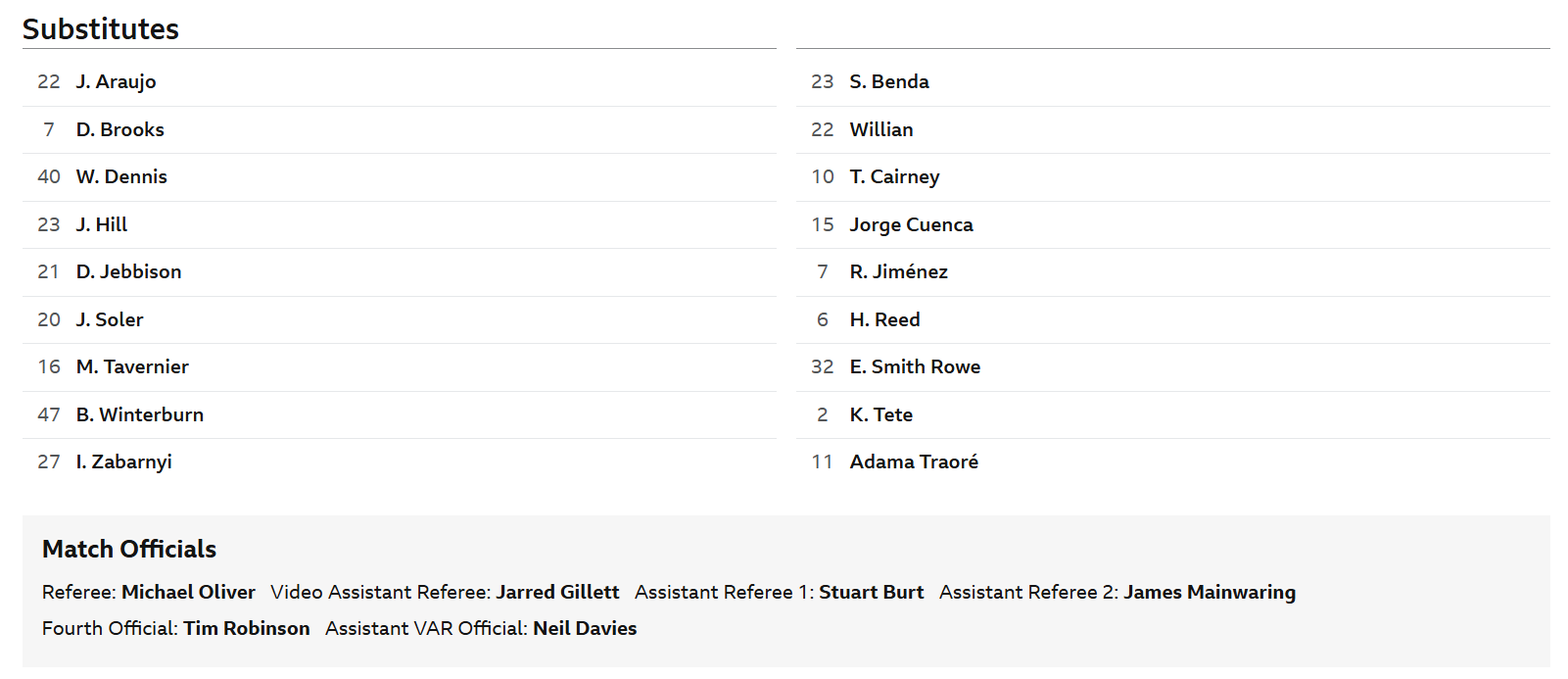Click J. Soler's name
The height and width of the screenshot is (679, 1568).
110,319
